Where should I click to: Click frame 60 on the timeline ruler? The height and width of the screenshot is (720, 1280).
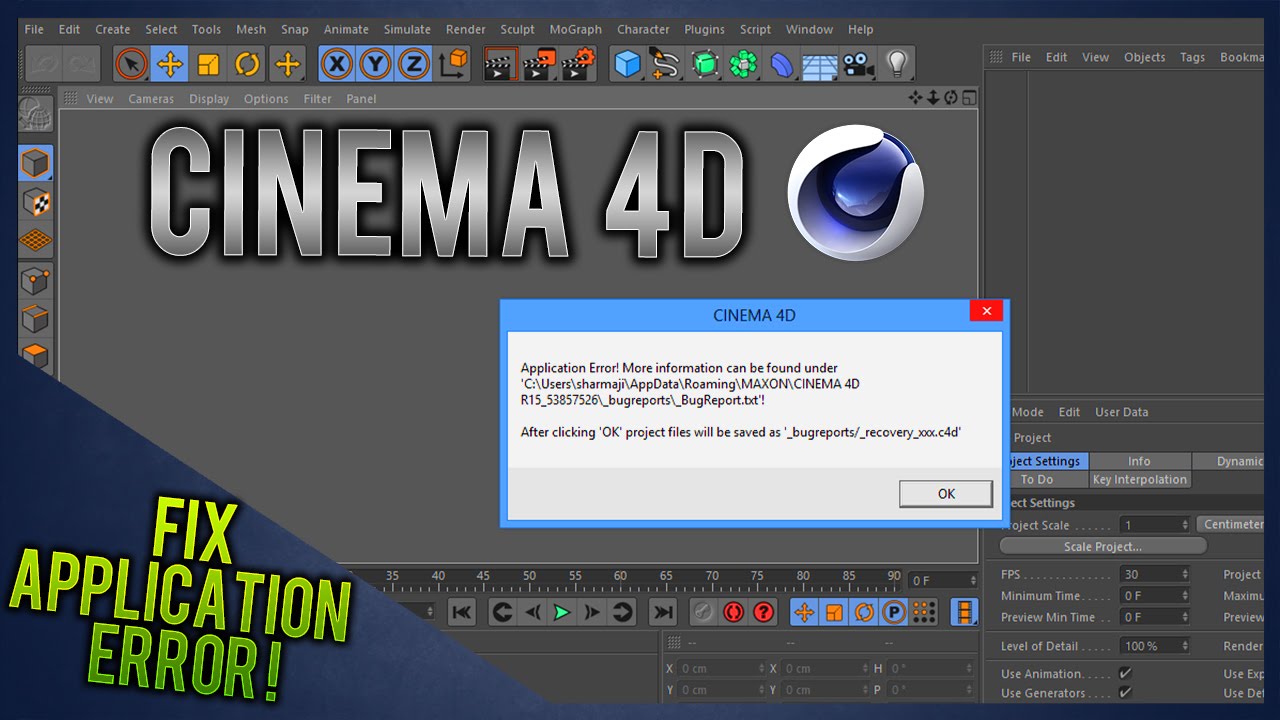(x=620, y=576)
